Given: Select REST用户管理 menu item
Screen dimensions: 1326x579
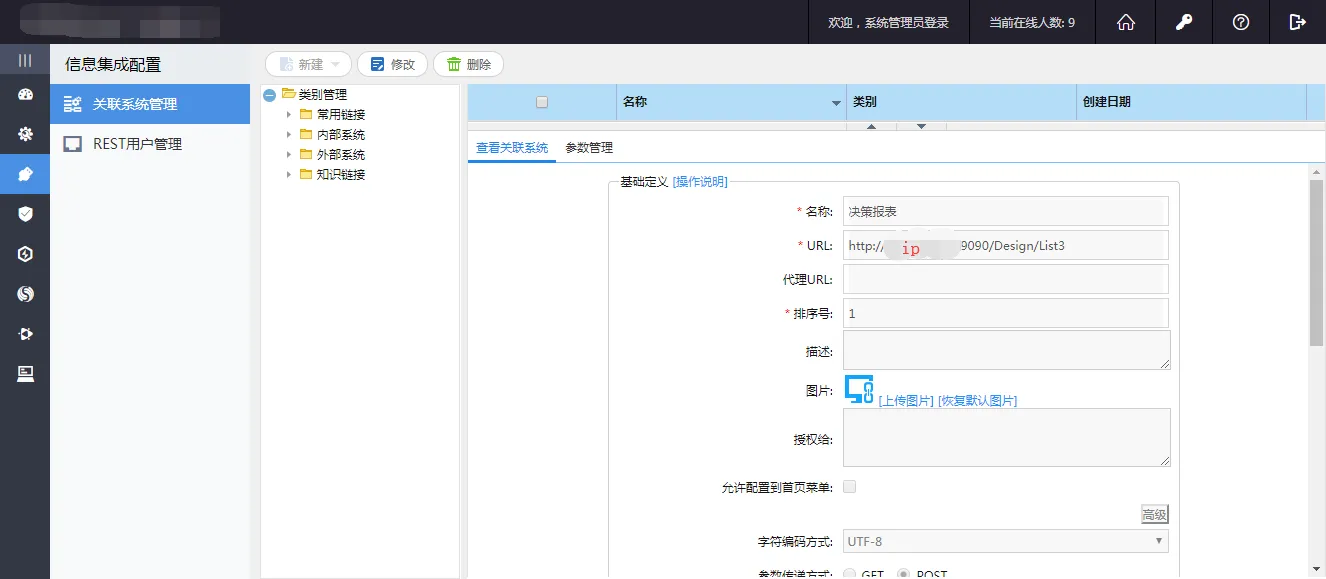Looking at the screenshot, I should (x=137, y=144).
